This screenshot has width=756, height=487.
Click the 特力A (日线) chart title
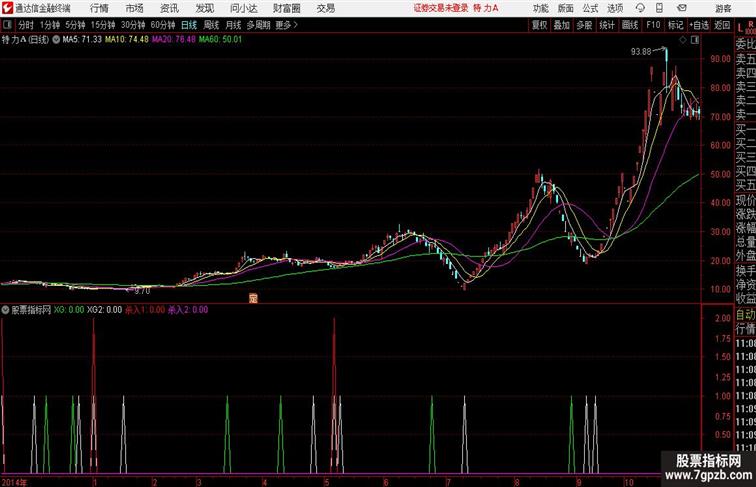click(25, 40)
